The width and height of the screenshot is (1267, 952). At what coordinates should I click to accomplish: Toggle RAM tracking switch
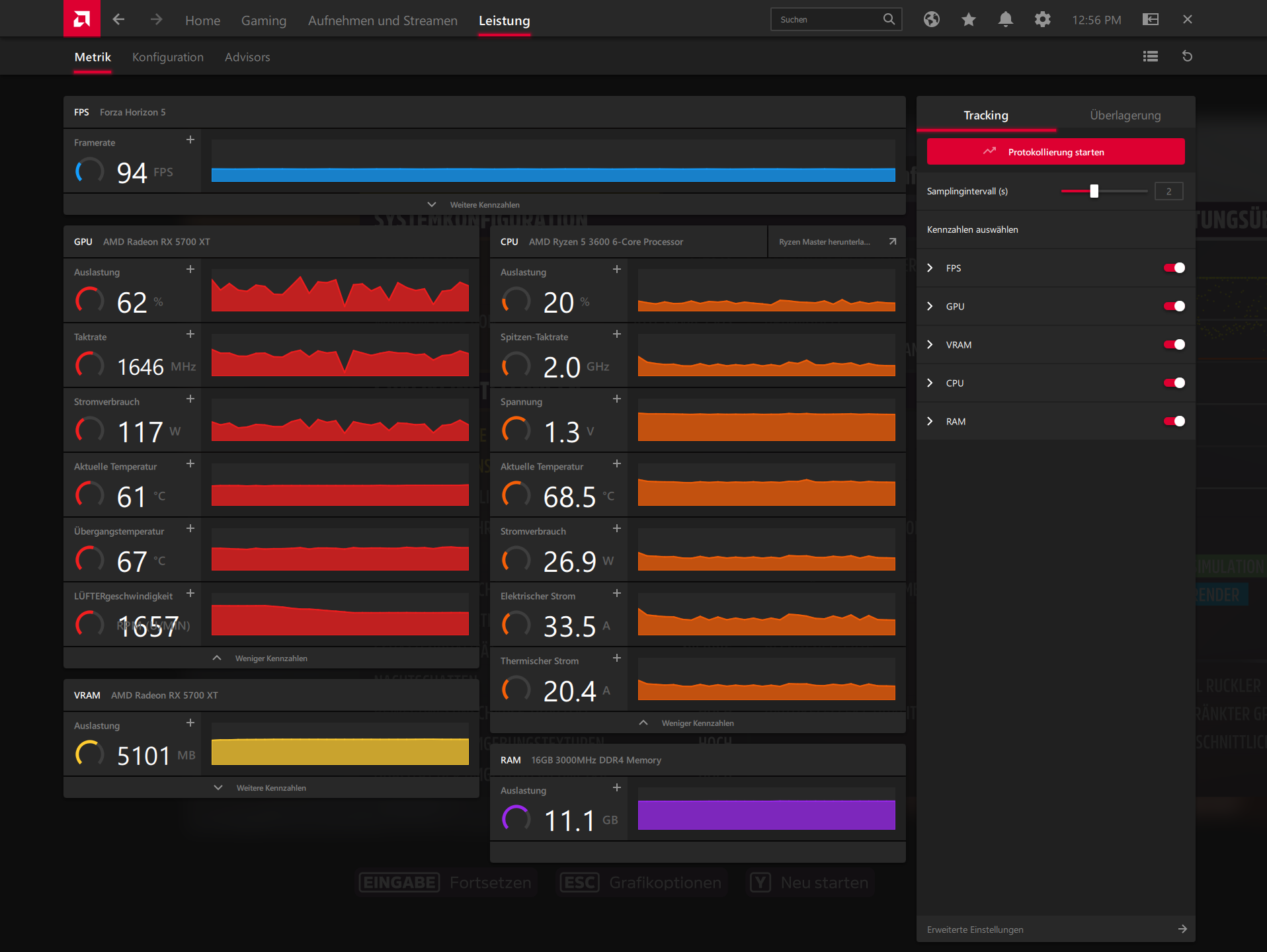[1174, 421]
